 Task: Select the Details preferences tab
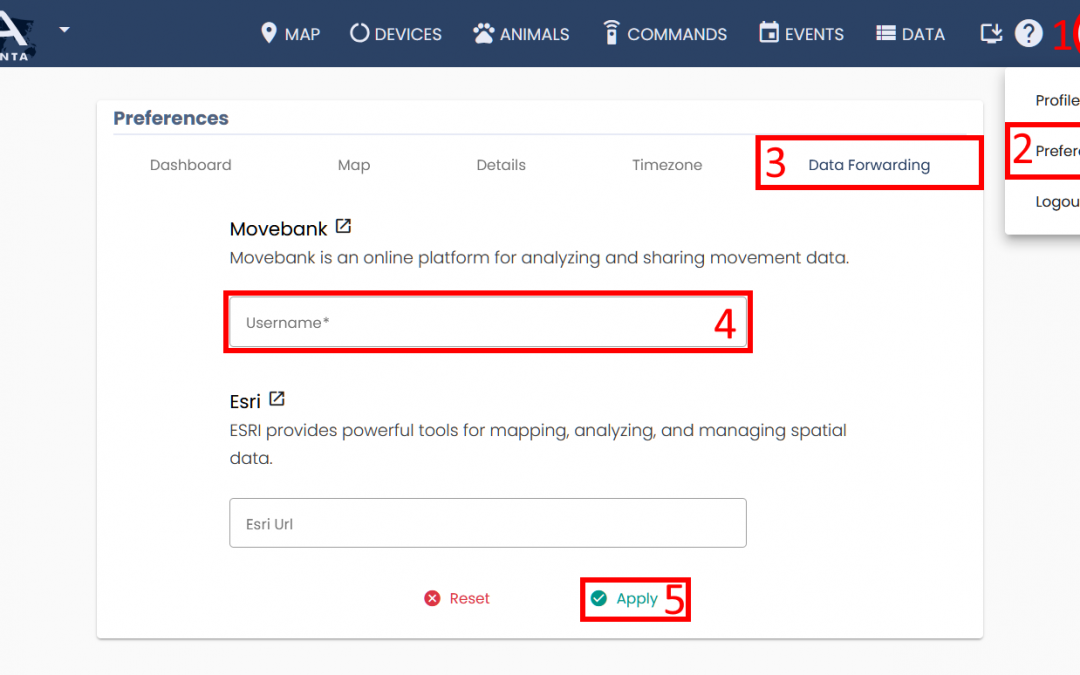[501, 165]
